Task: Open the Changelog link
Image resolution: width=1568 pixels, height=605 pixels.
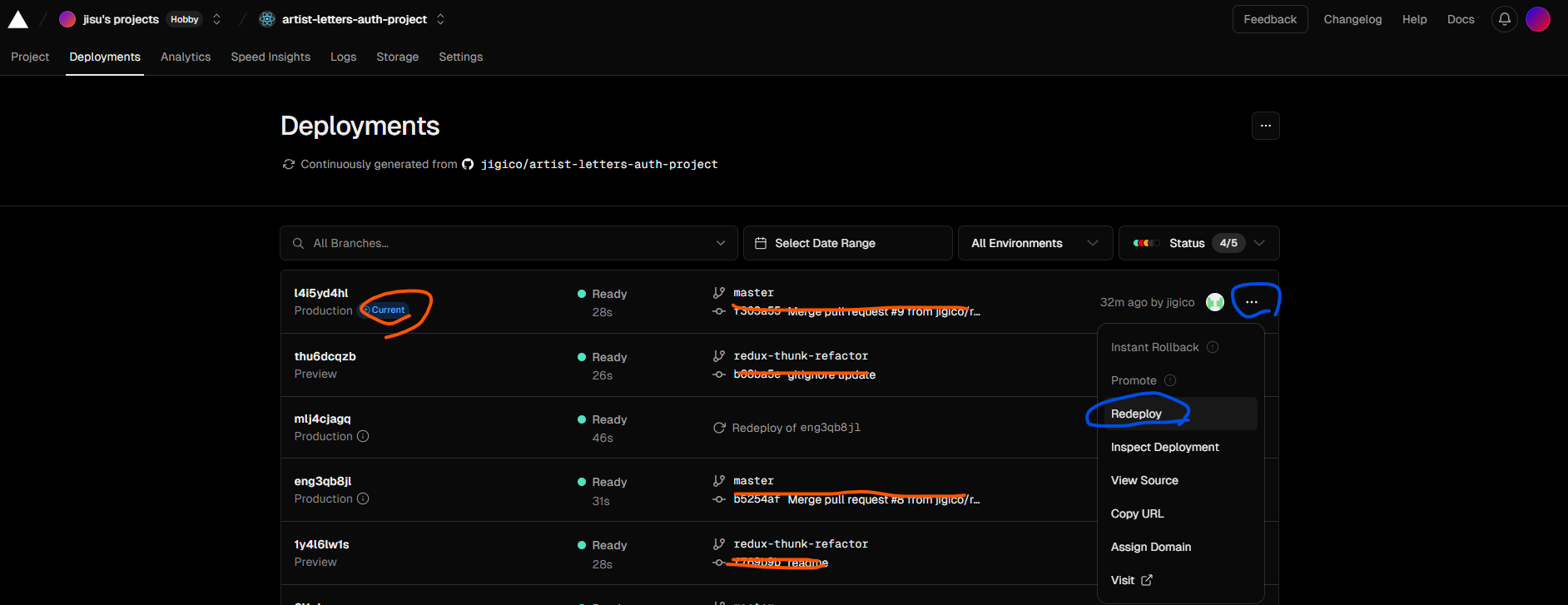Action: tap(1352, 19)
